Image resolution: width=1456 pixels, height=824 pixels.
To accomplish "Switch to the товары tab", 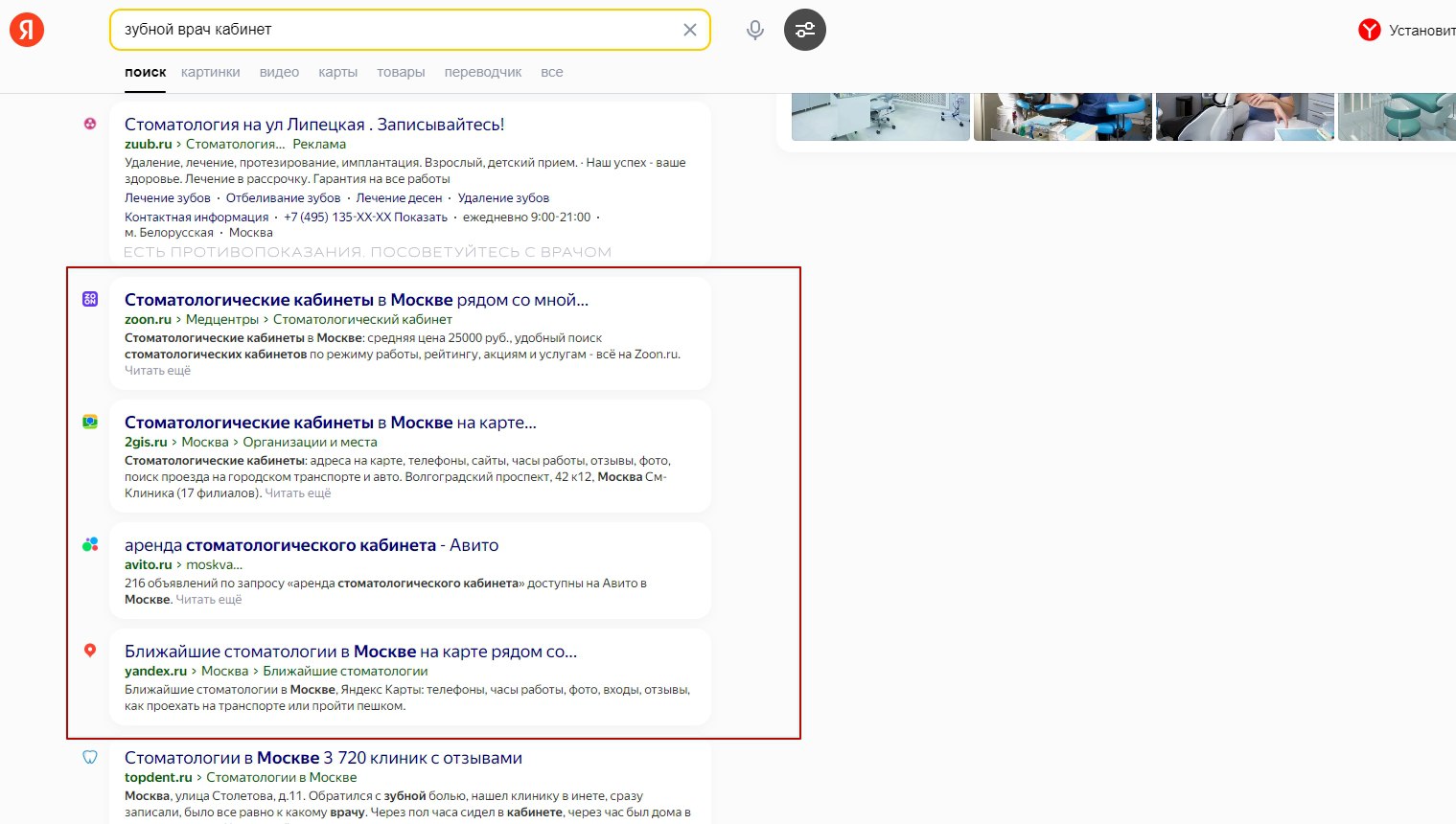I will click(x=401, y=72).
